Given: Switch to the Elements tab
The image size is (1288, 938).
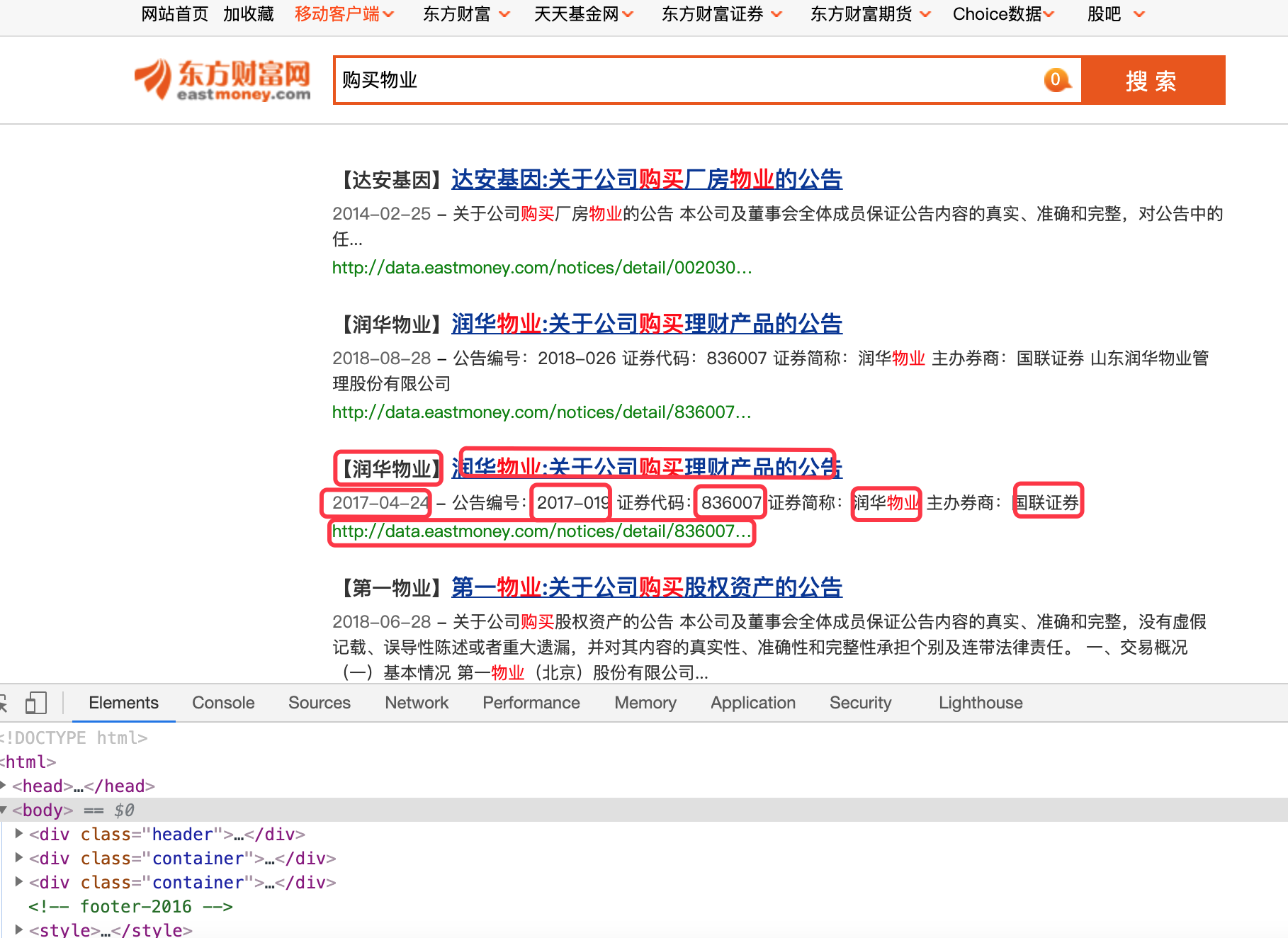Looking at the screenshot, I should (123, 703).
